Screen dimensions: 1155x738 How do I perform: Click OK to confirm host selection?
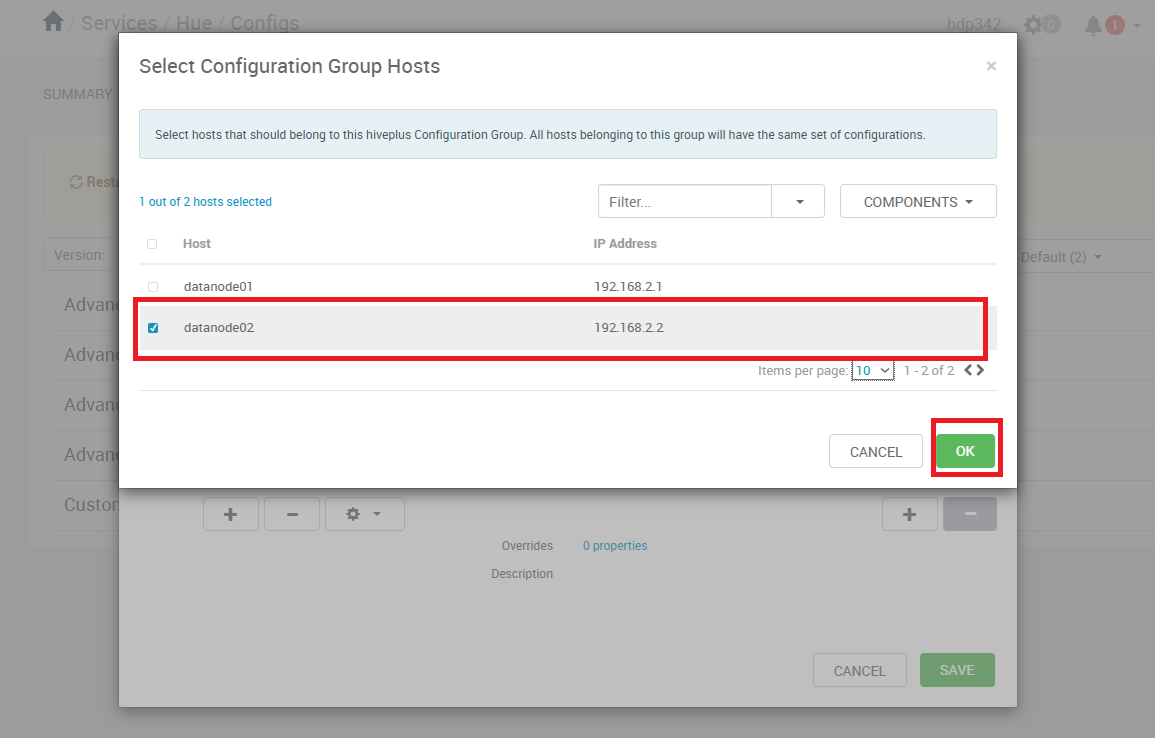[965, 451]
